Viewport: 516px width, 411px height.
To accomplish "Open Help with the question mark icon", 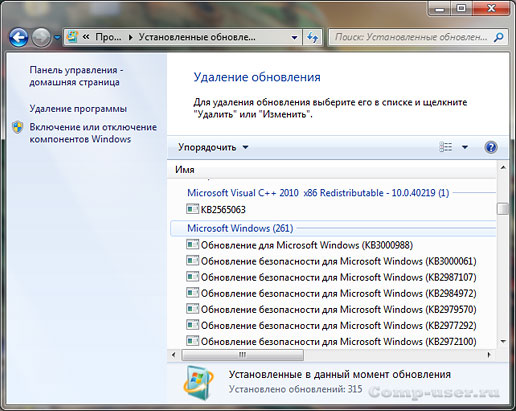I will click(491, 147).
